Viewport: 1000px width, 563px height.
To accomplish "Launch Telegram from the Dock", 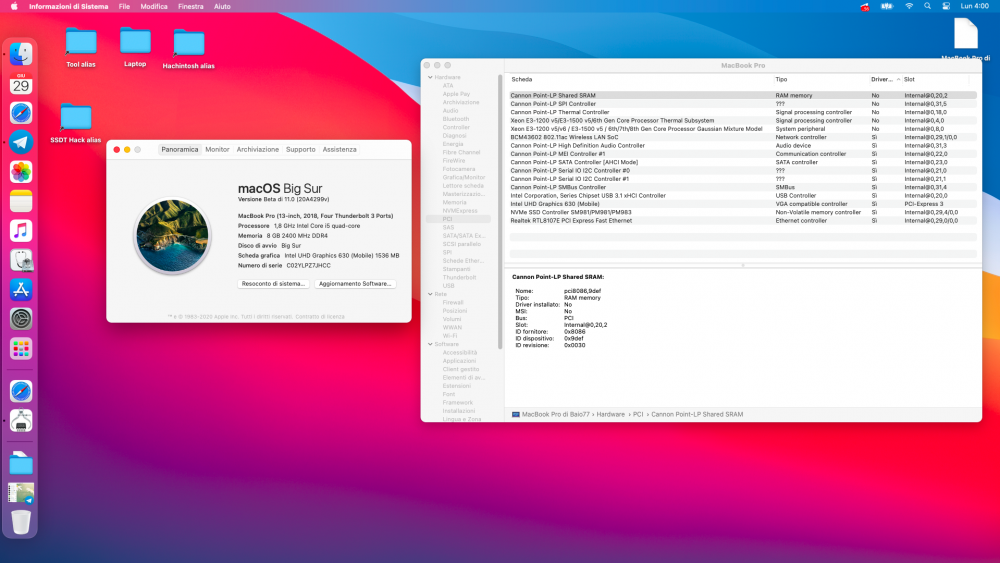I will 20,142.
